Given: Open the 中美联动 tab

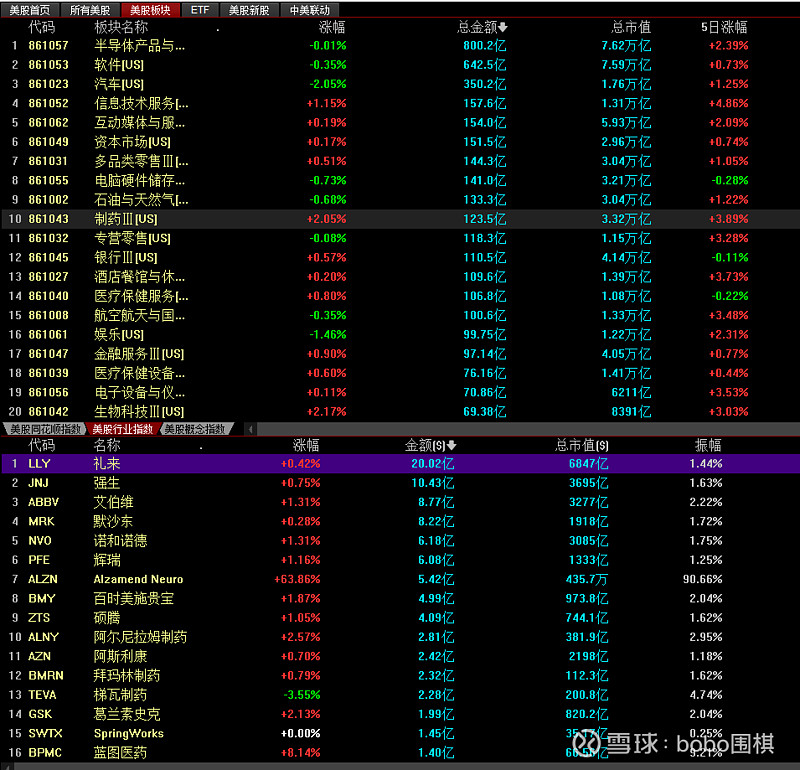Looking at the screenshot, I should point(310,10).
